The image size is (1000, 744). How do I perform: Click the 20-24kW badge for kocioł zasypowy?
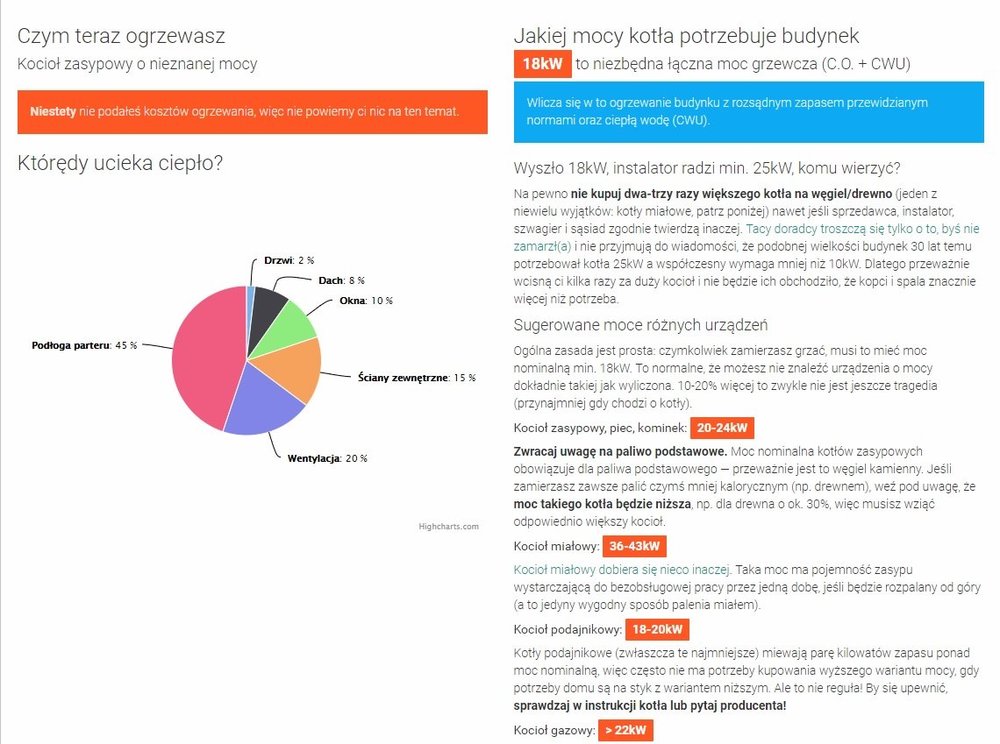click(721, 428)
